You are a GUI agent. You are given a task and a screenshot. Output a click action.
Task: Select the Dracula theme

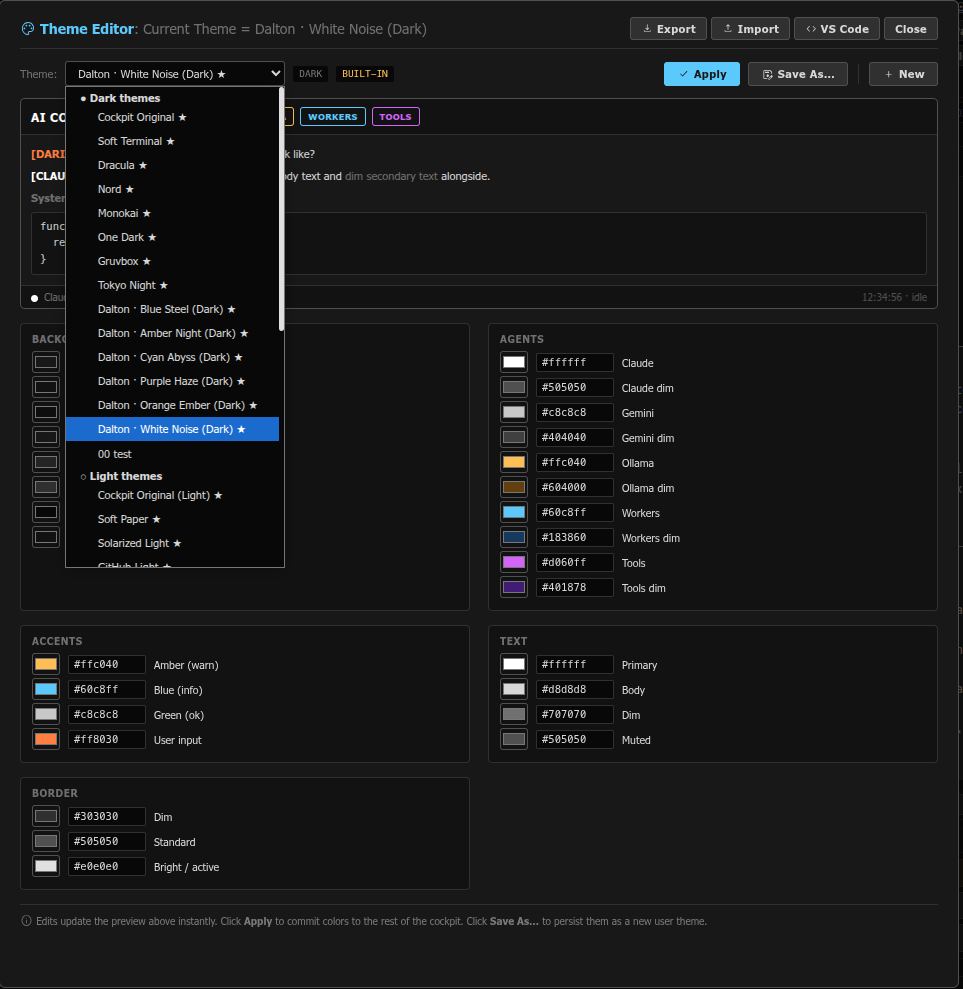172,165
